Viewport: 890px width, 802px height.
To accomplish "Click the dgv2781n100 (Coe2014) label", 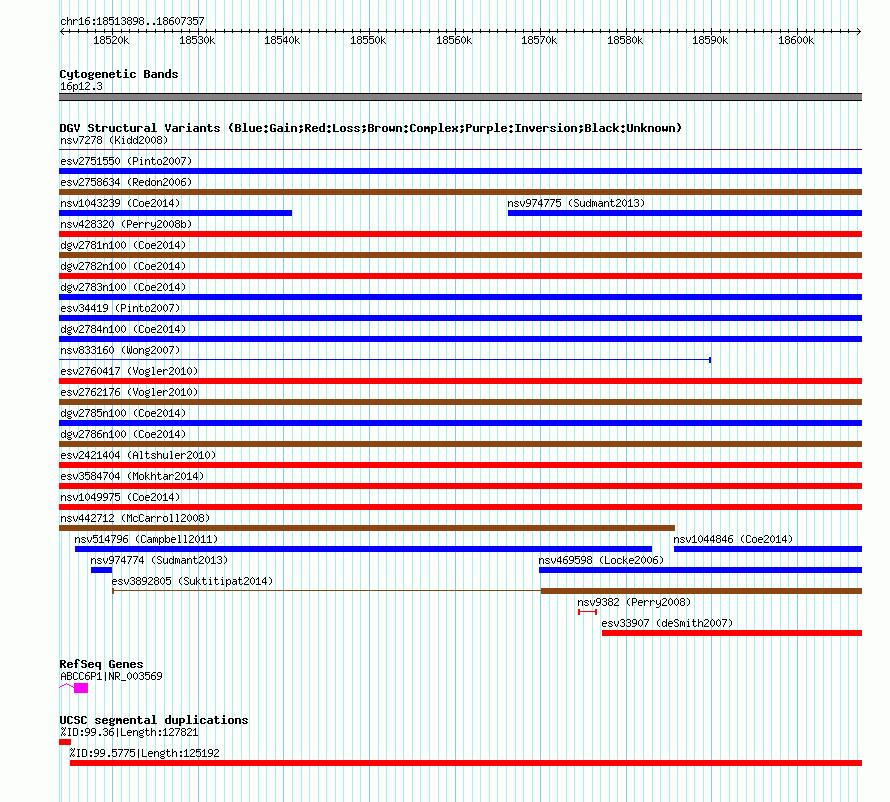I will point(123,245).
